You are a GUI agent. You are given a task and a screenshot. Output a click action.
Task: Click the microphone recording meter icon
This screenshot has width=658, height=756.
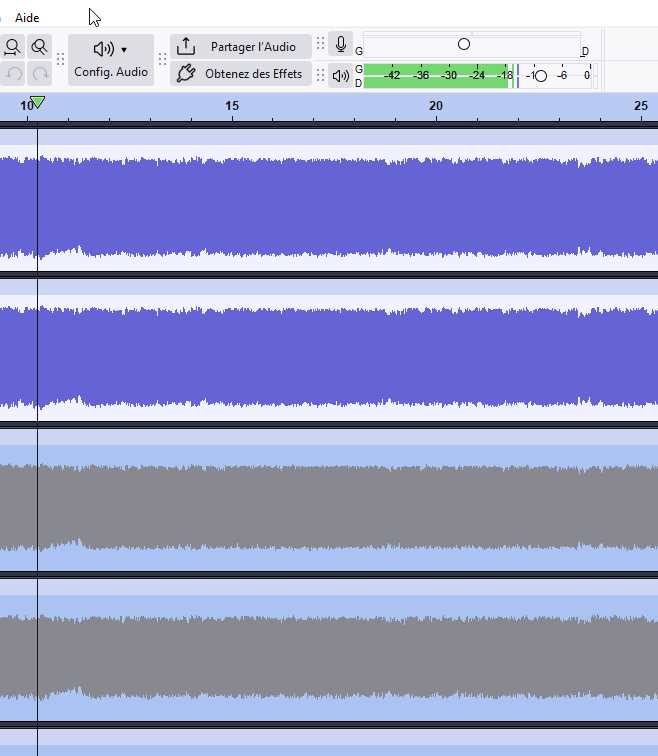click(x=340, y=44)
